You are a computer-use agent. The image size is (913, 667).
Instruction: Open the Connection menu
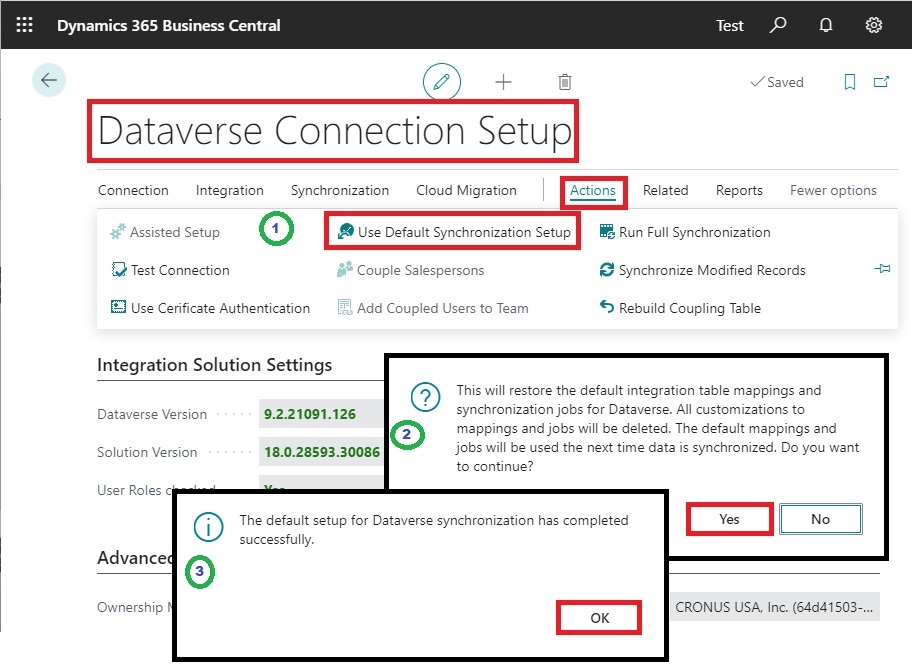pos(133,190)
